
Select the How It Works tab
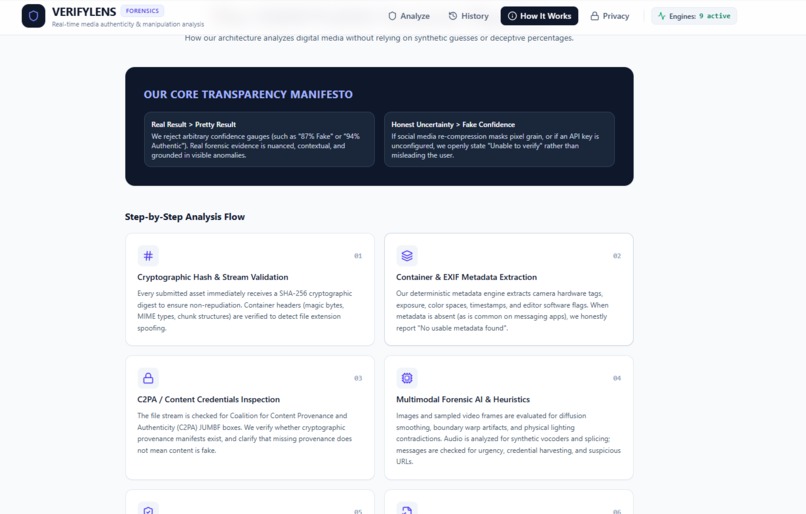pos(539,16)
